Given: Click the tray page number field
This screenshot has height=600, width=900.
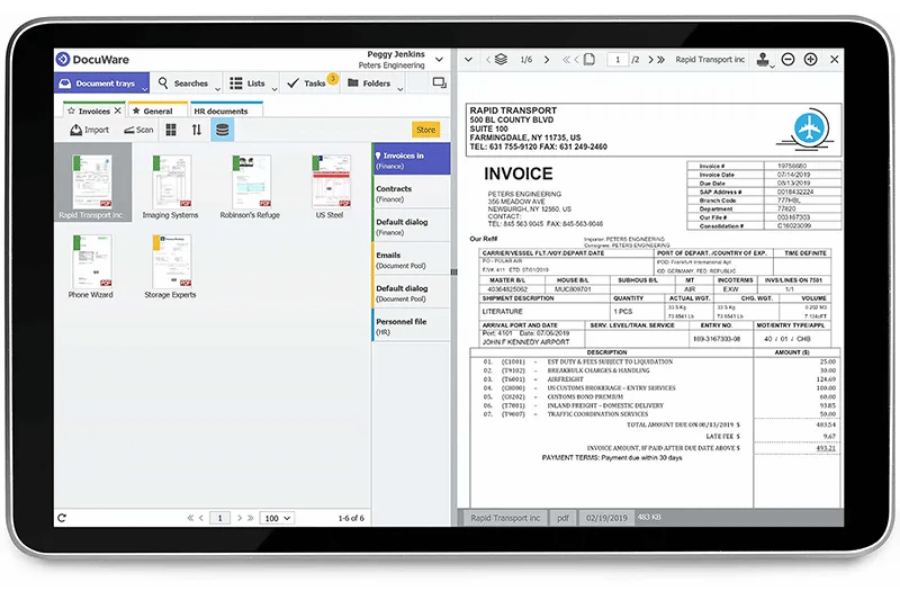Looking at the screenshot, I should tap(220, 518).
